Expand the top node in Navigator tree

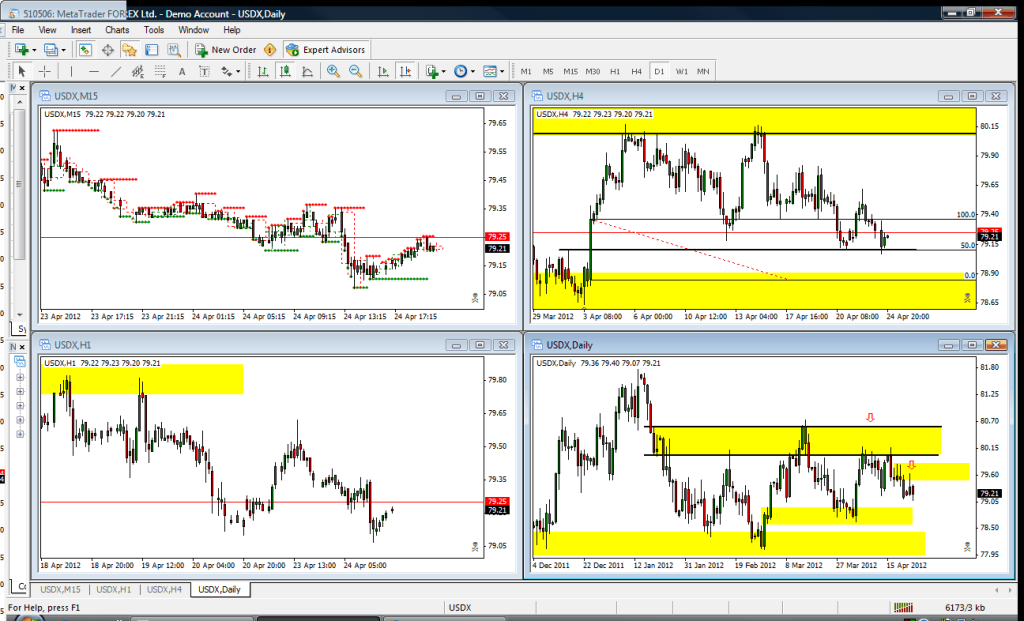20,377
